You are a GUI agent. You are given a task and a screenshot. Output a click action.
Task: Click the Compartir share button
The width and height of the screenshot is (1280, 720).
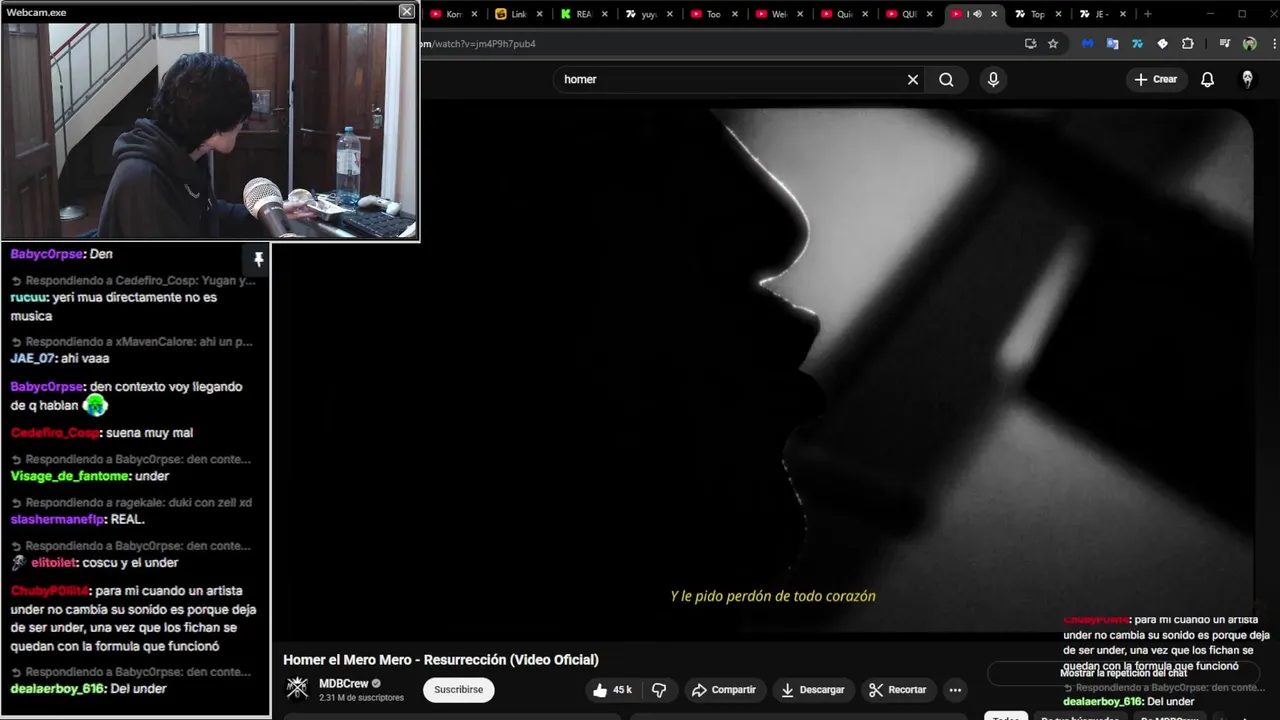point(724,690)
